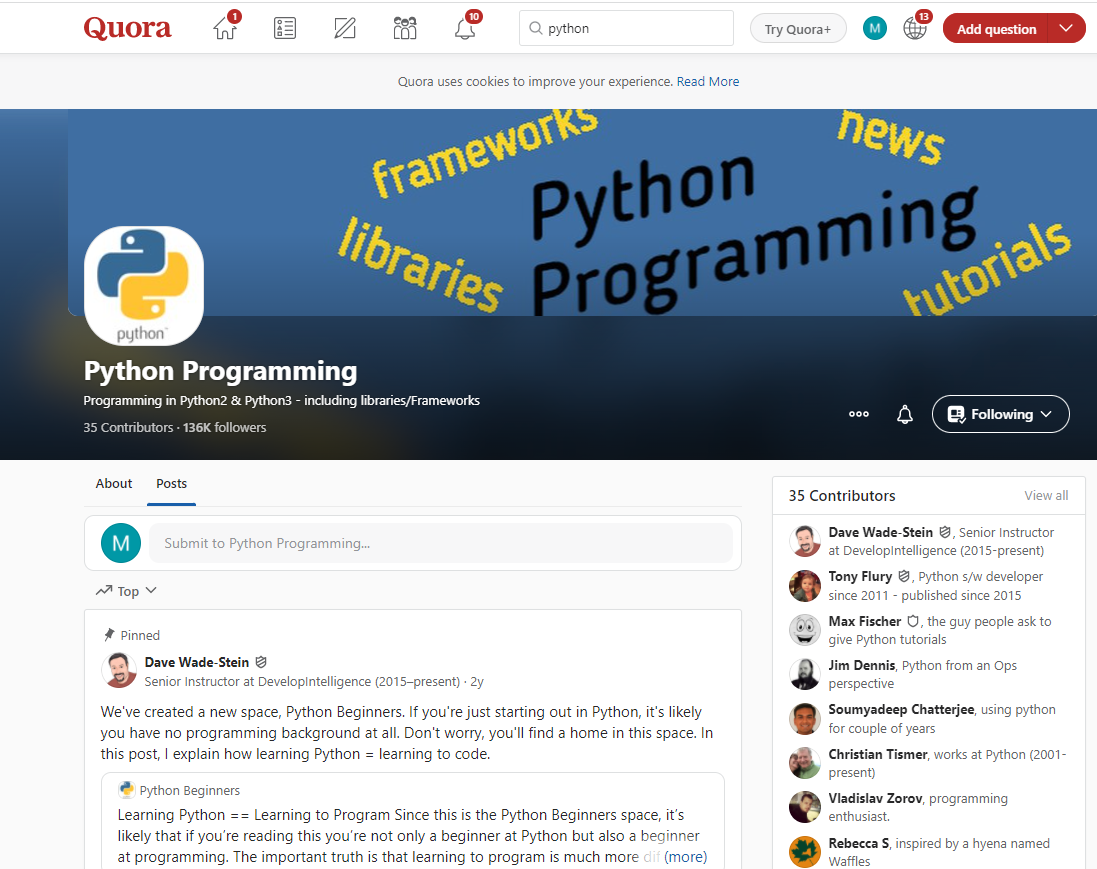Click the Quora logo

coord(127,29)
